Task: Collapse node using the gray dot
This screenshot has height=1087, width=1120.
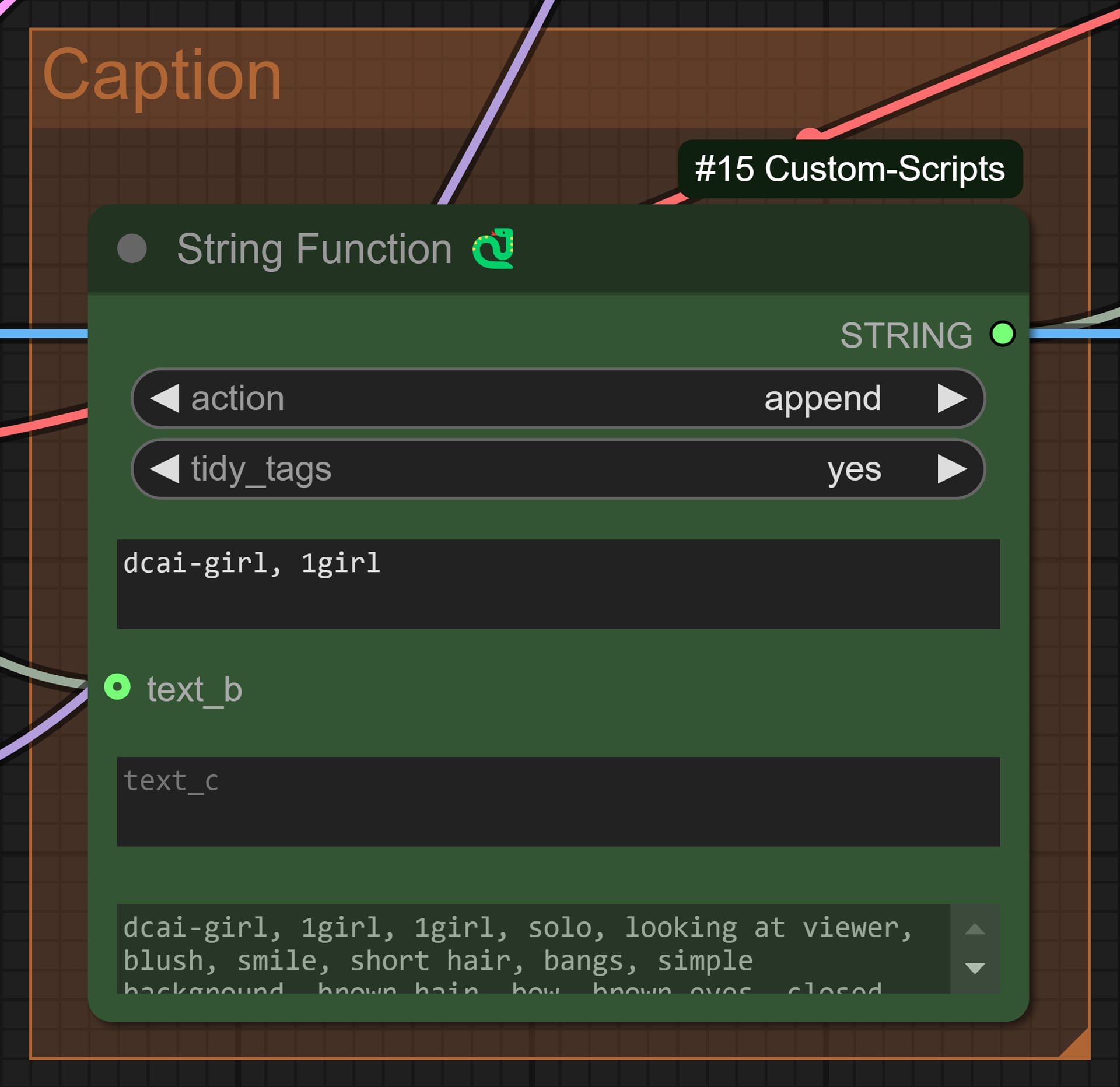Action: pos(132,249)
